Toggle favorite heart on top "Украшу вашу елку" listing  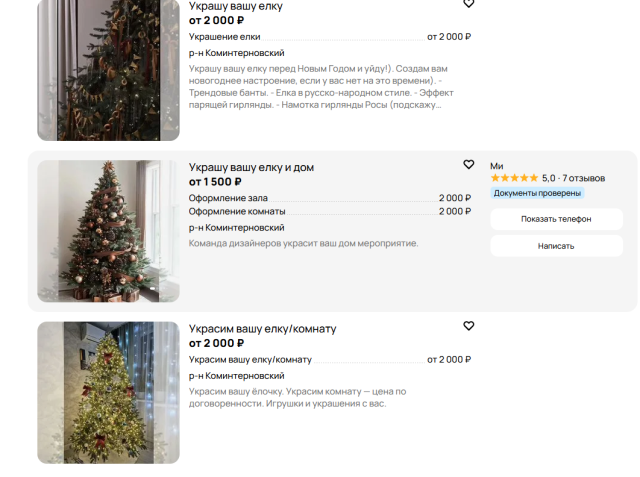469,4
